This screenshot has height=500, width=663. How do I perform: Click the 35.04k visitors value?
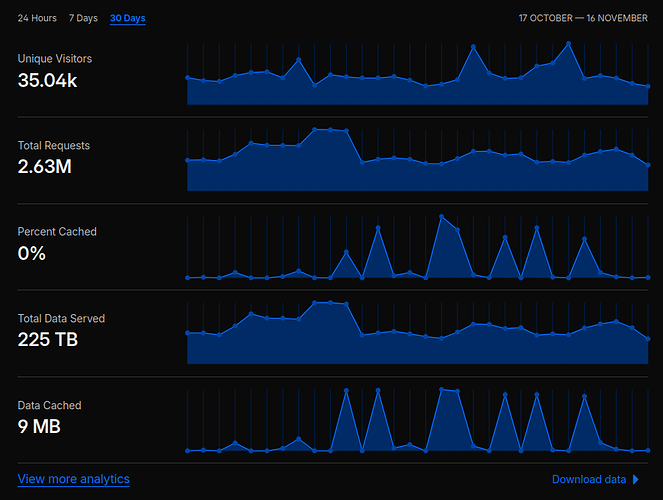[47, 80]
